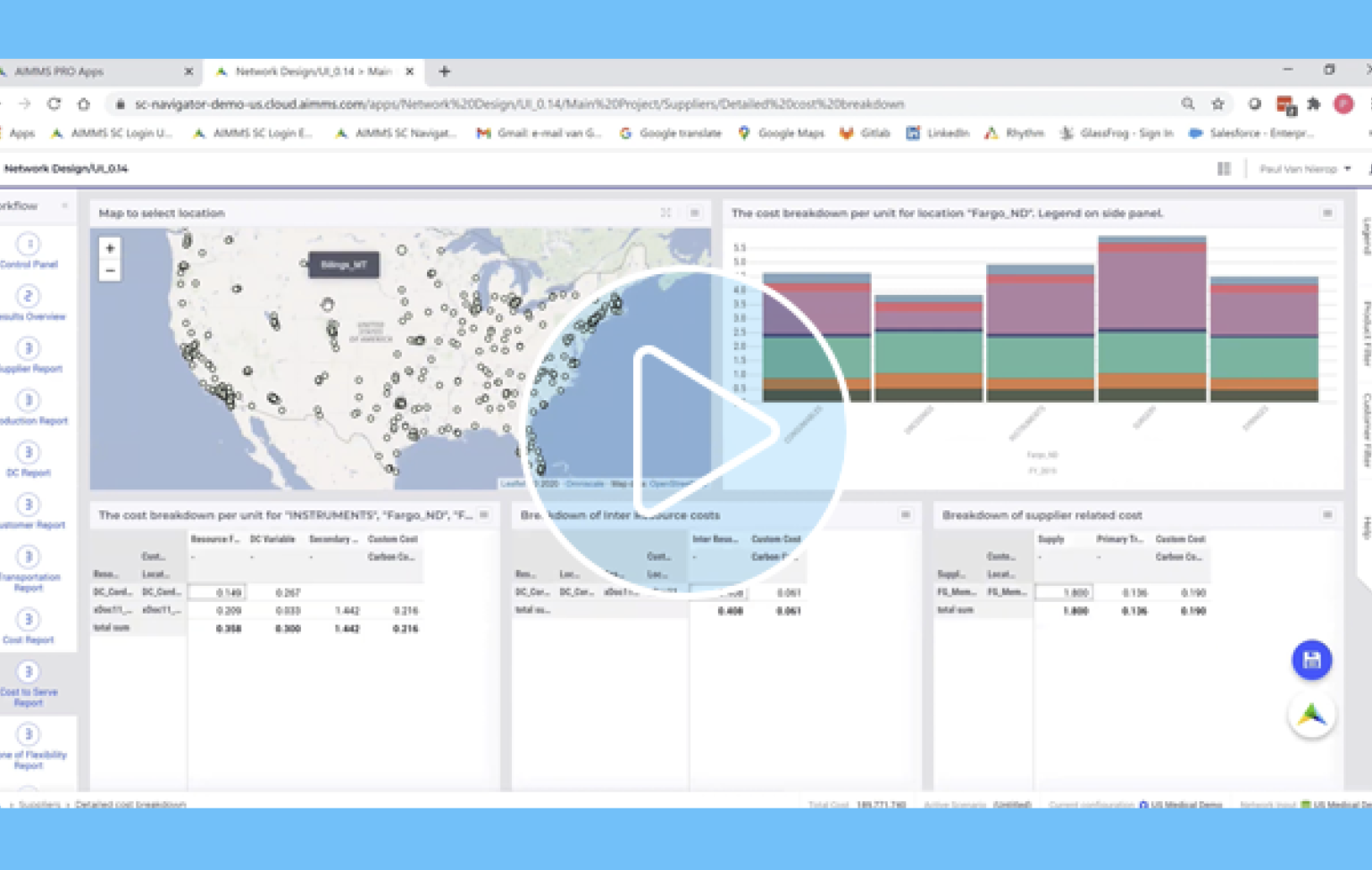This screenshot has width=1372, height=870.
Task: Open the page layout manager icon in header
Action: click(1223, 168)
